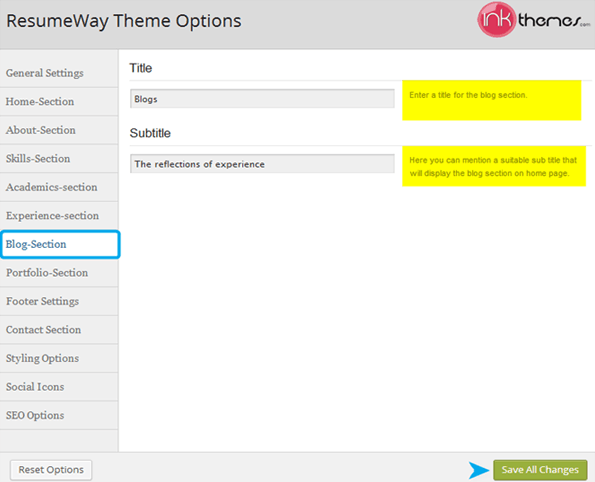The image size is (595, 482).
Task: Go to Skills-Section settings
Action: click(59, 159)
